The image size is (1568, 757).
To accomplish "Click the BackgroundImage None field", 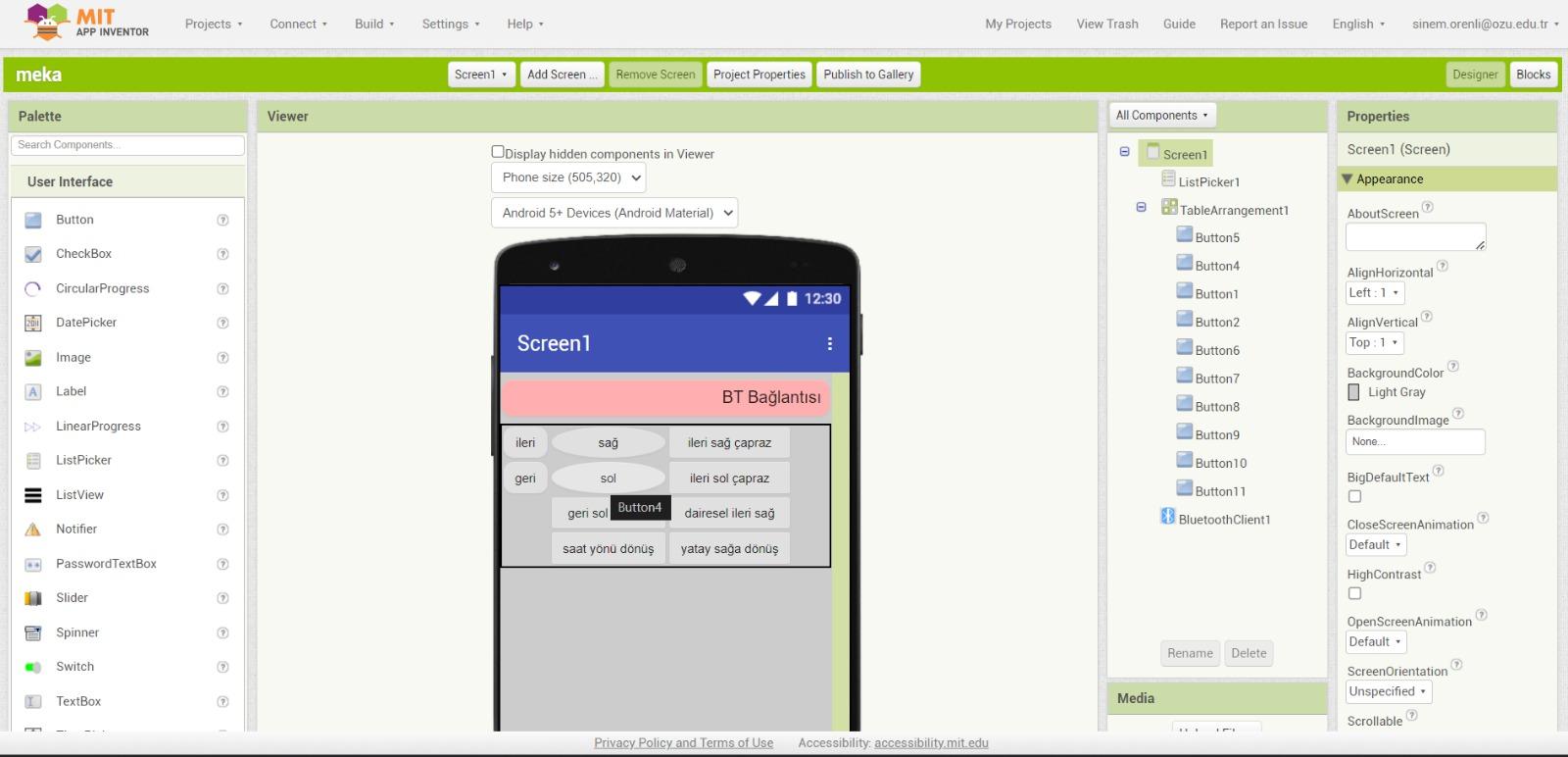I will pyautogui.click(x=1415, y=442).
